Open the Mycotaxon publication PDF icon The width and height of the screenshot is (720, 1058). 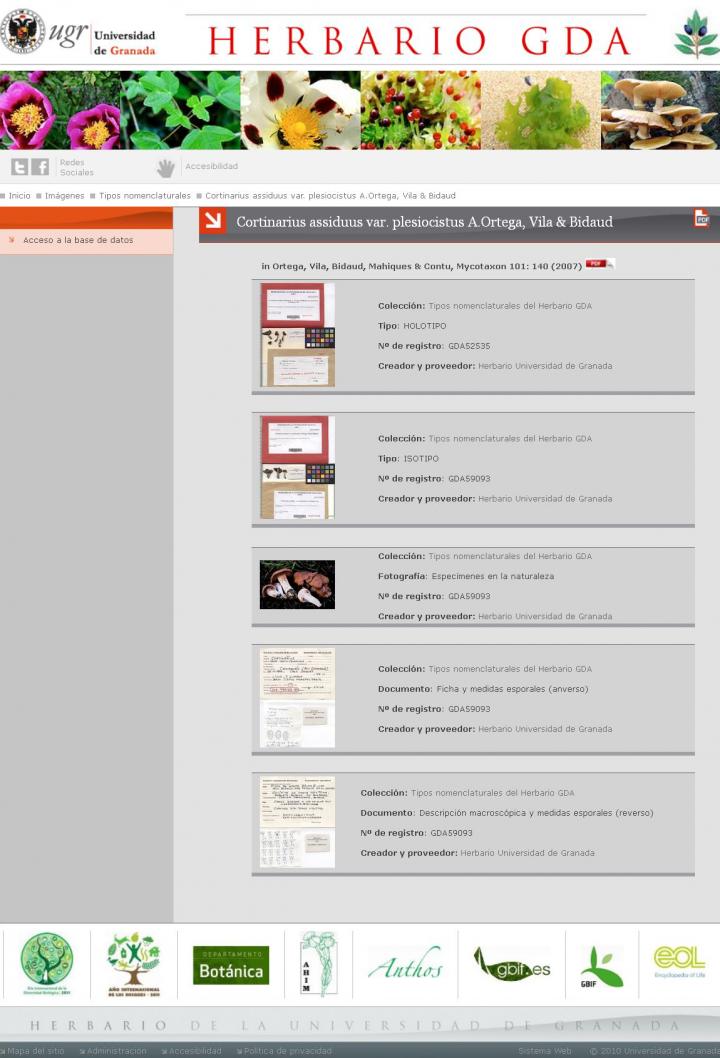click(598, 264)
